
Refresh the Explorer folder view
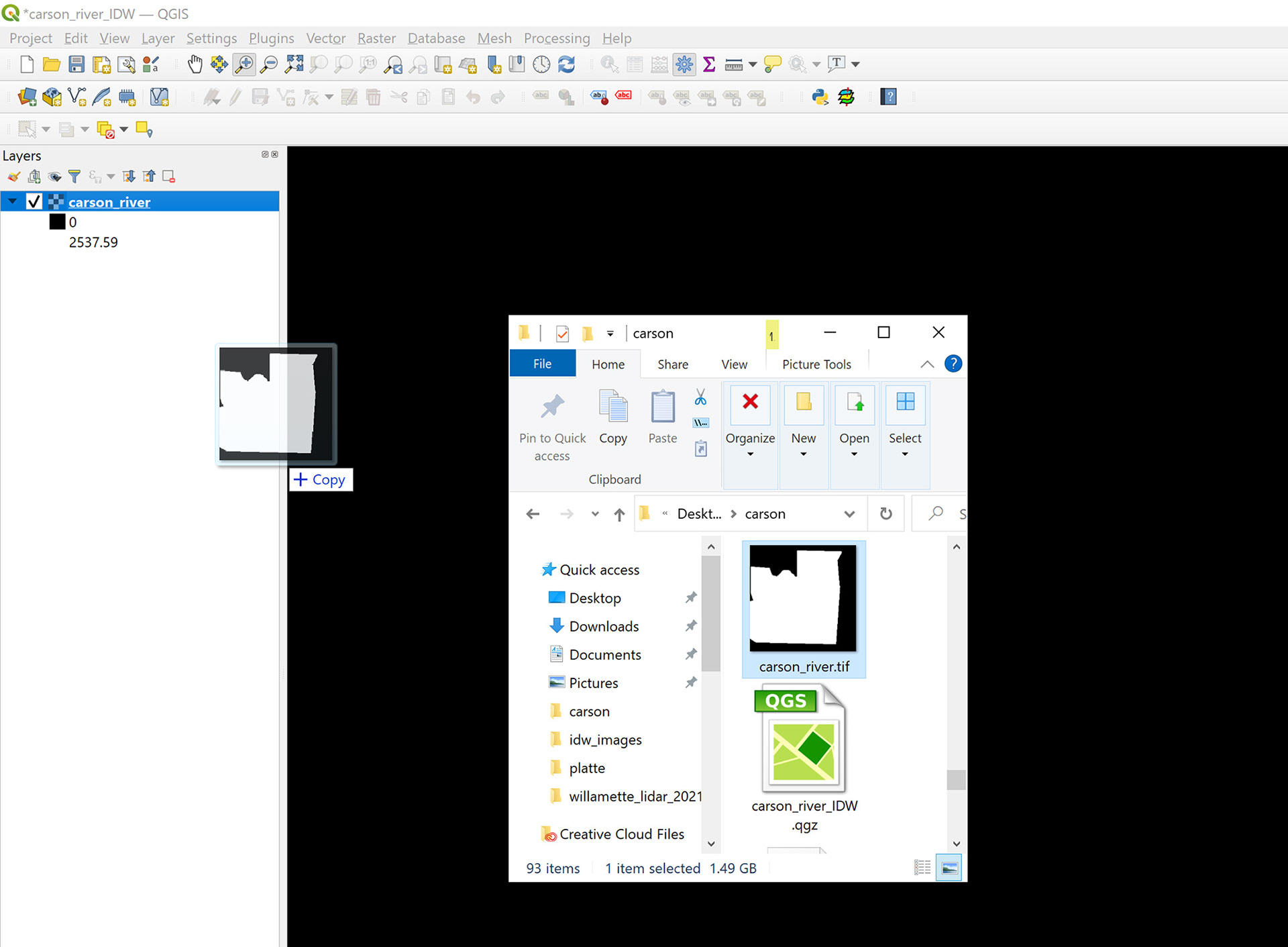point(885,513)
